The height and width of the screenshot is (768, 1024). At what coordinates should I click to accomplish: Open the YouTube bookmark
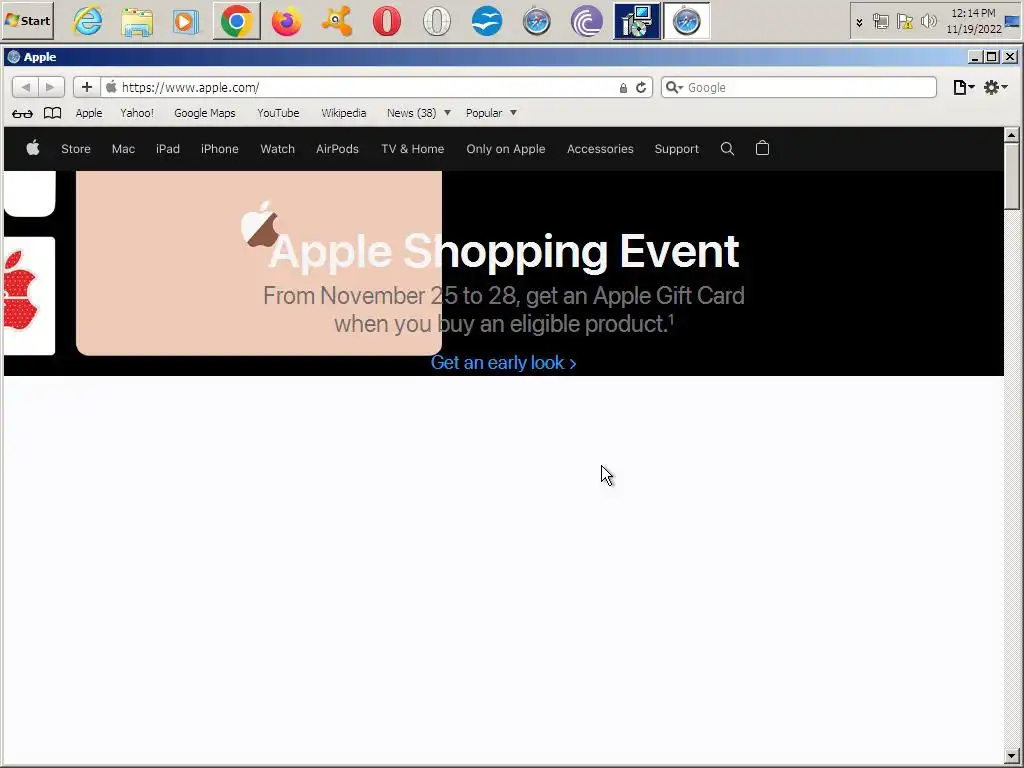pos(278,113)
